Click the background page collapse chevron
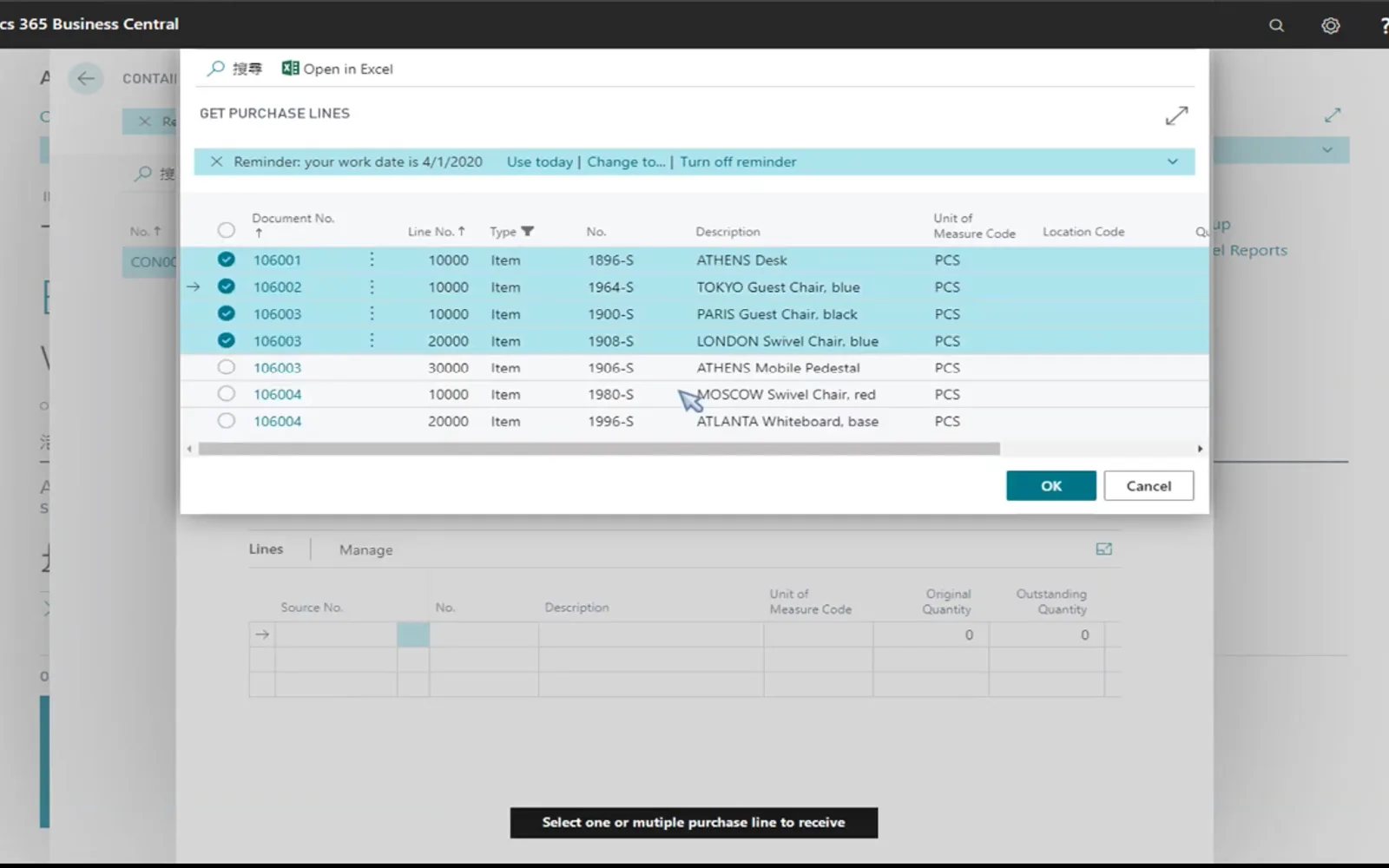 point(1326,150)
